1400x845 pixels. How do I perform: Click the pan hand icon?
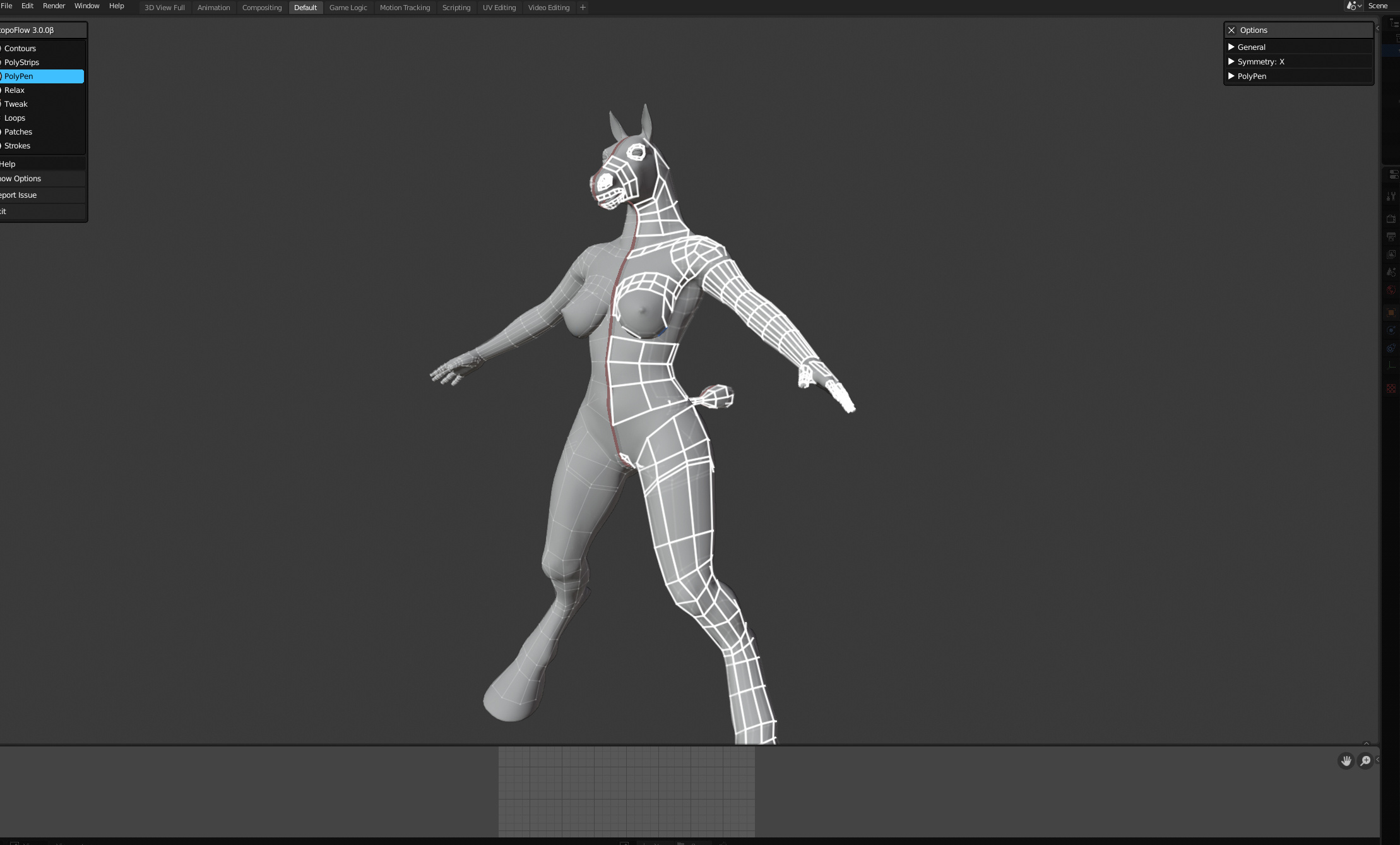1346,761
